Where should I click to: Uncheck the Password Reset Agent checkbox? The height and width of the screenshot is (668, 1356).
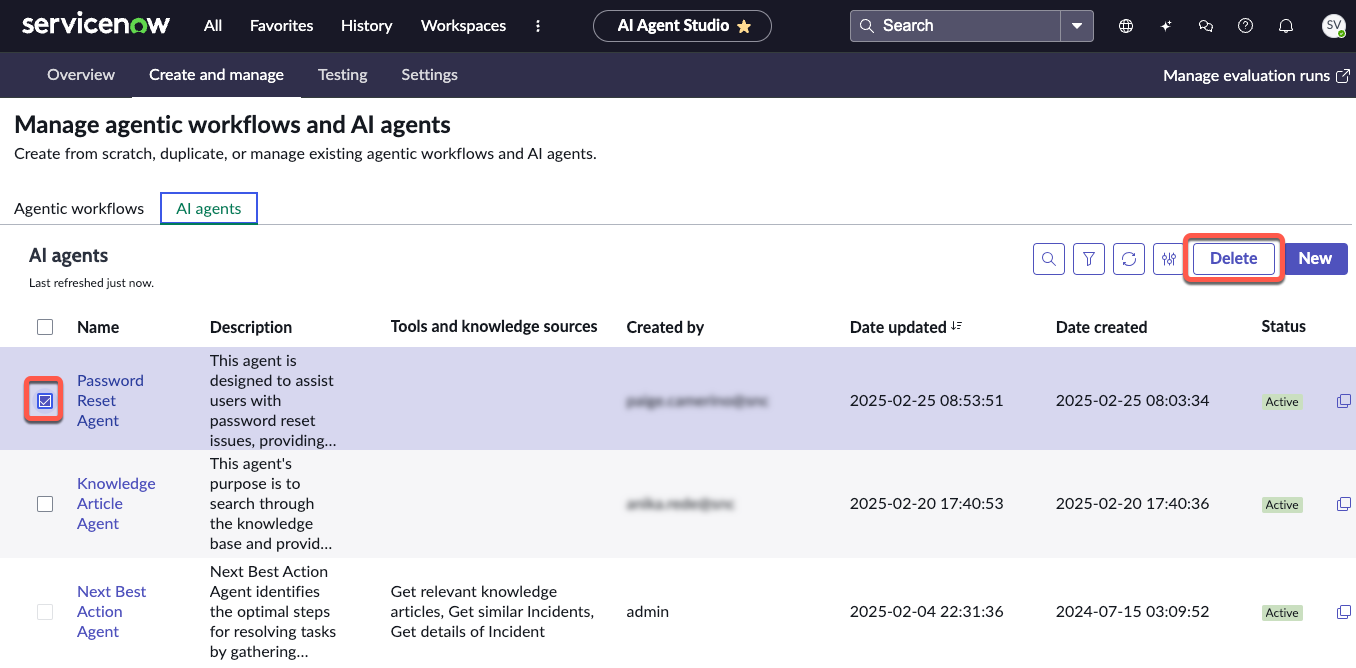coord(45,401)
